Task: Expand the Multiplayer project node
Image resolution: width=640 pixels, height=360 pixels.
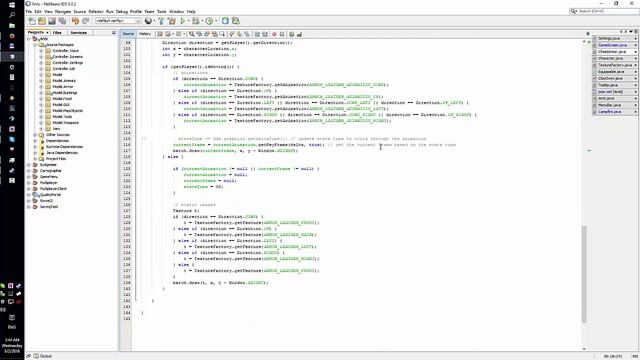Action: (x=29, y=183)
